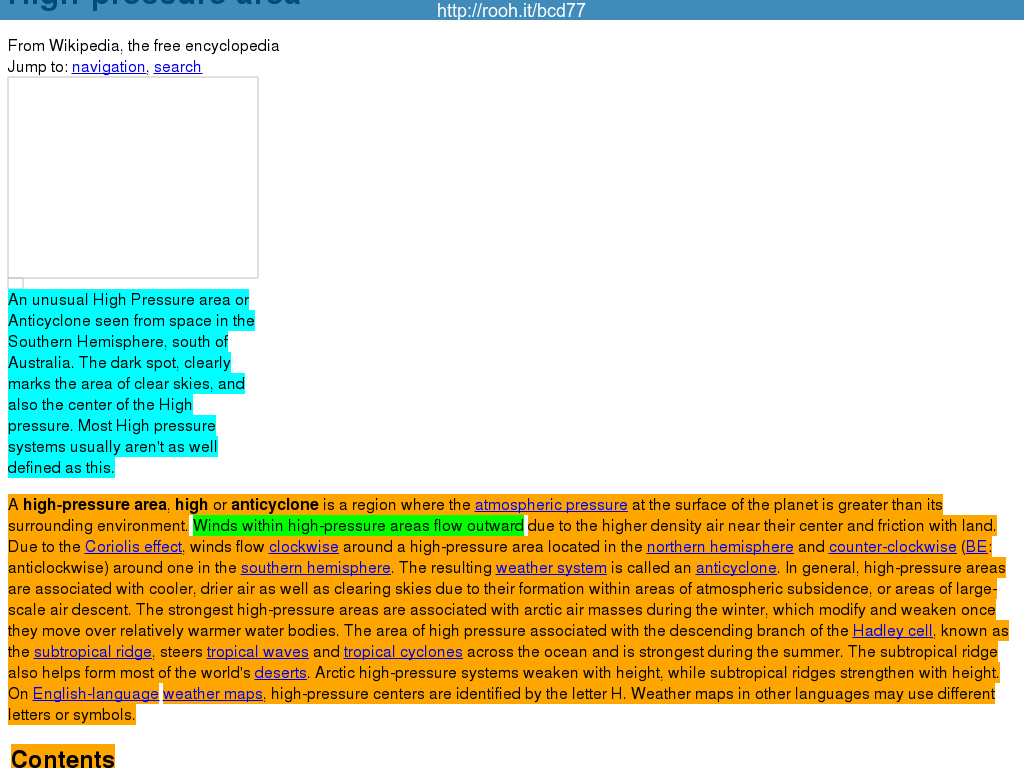Viewport: 1024px width, 768px height.
Task: Jump to navigation link
Action: 108,67
